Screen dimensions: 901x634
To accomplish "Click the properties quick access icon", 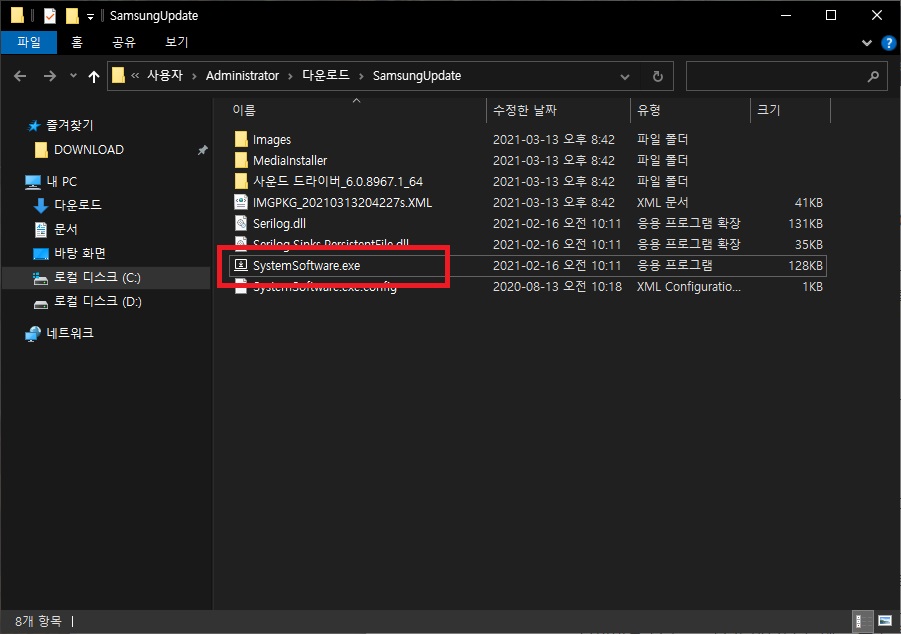I will [x=50, y=16].
